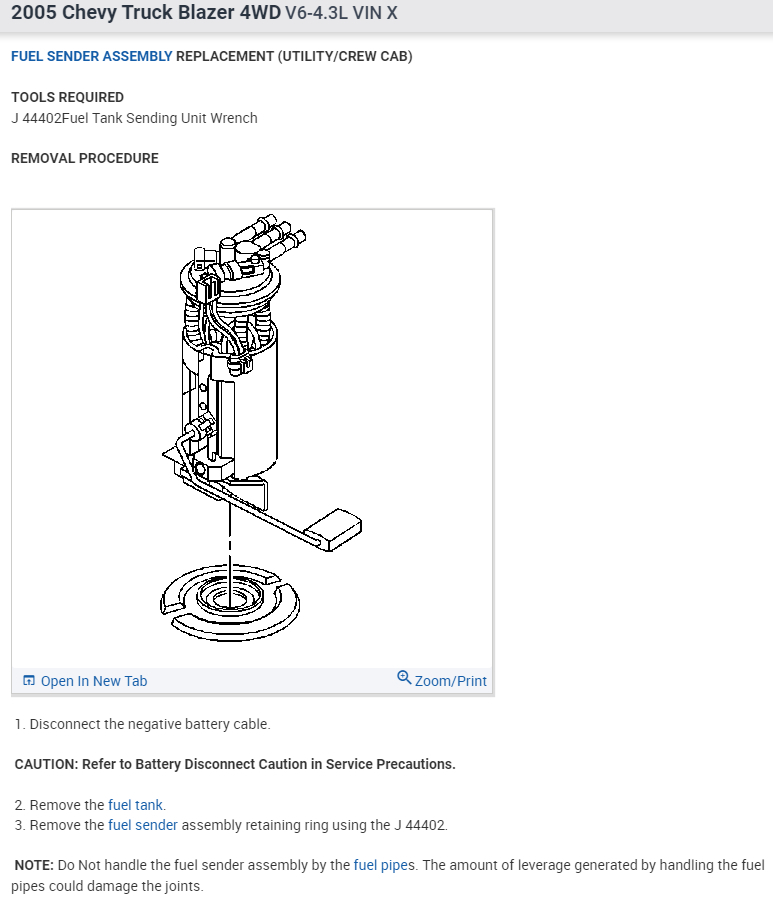The image size is (773, 904).
Task: Click the Zoom/Print magnifier icon
Action: (404, 678)
